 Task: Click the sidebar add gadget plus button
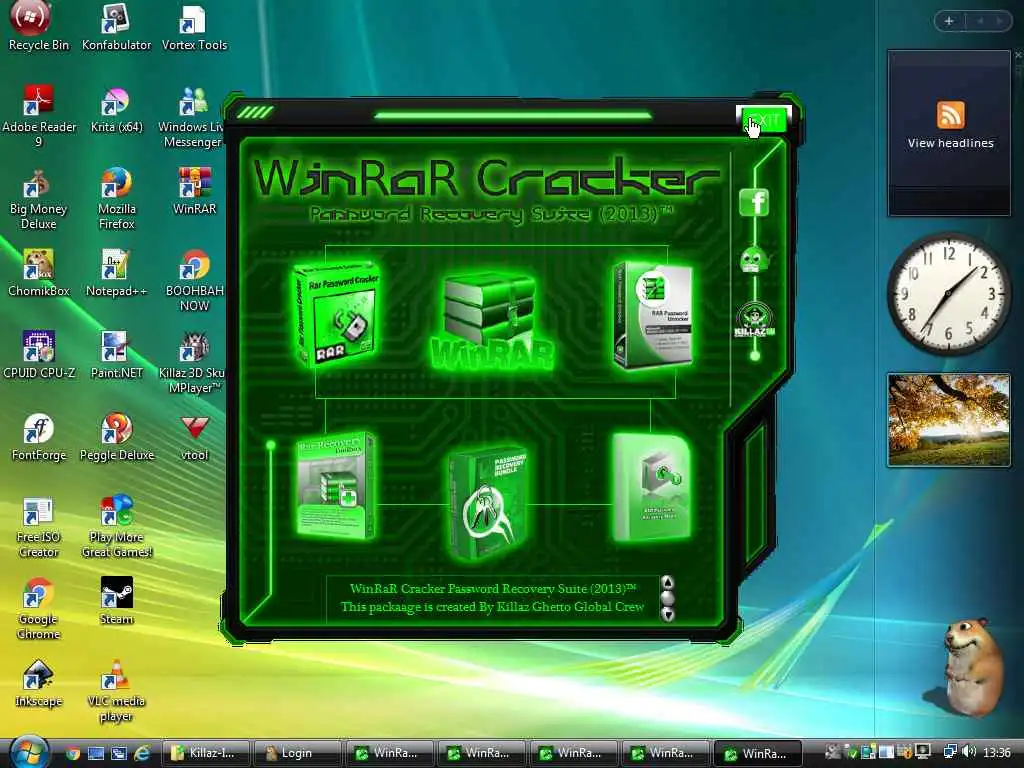pos(949,21)
